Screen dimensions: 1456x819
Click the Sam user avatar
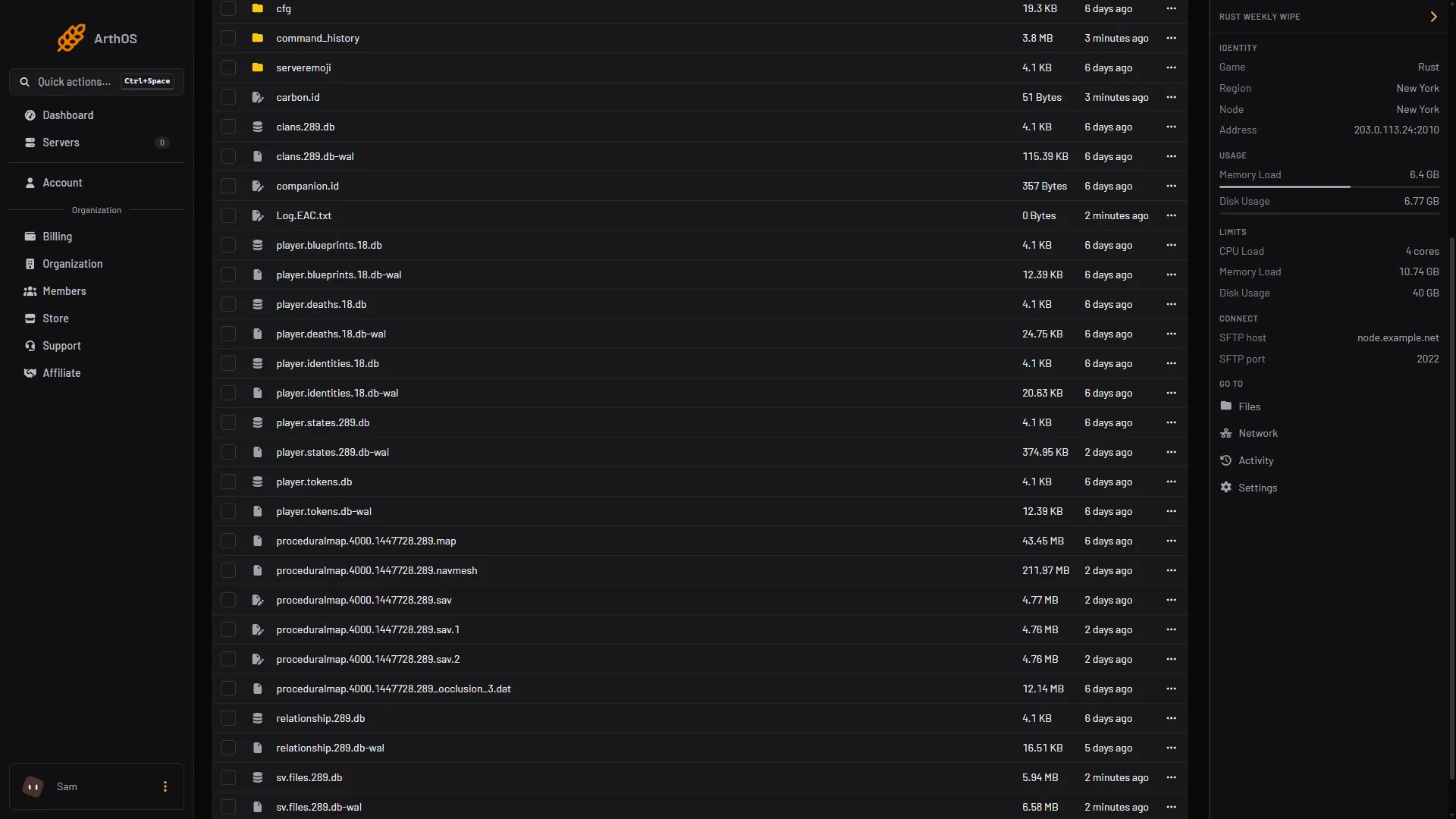[33, 786]
